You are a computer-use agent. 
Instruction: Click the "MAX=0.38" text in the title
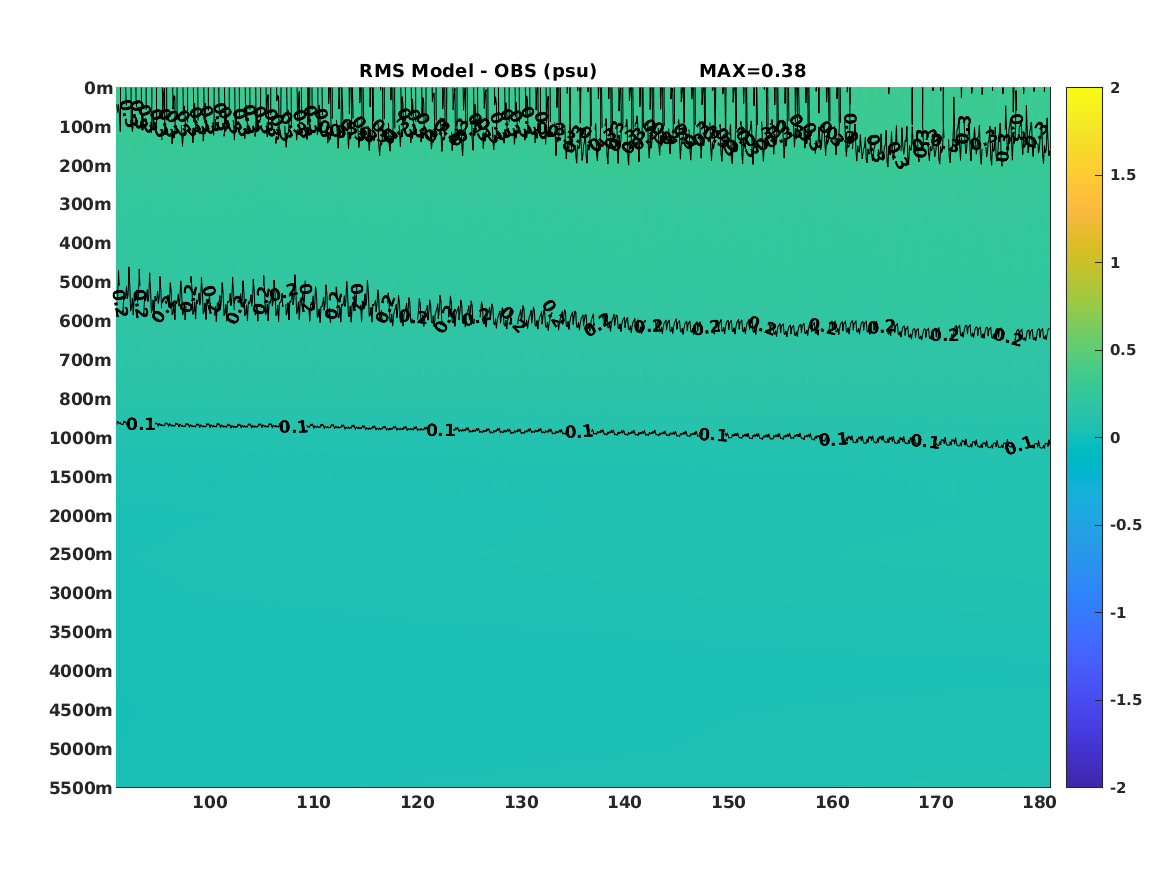[x=752, y=71]
